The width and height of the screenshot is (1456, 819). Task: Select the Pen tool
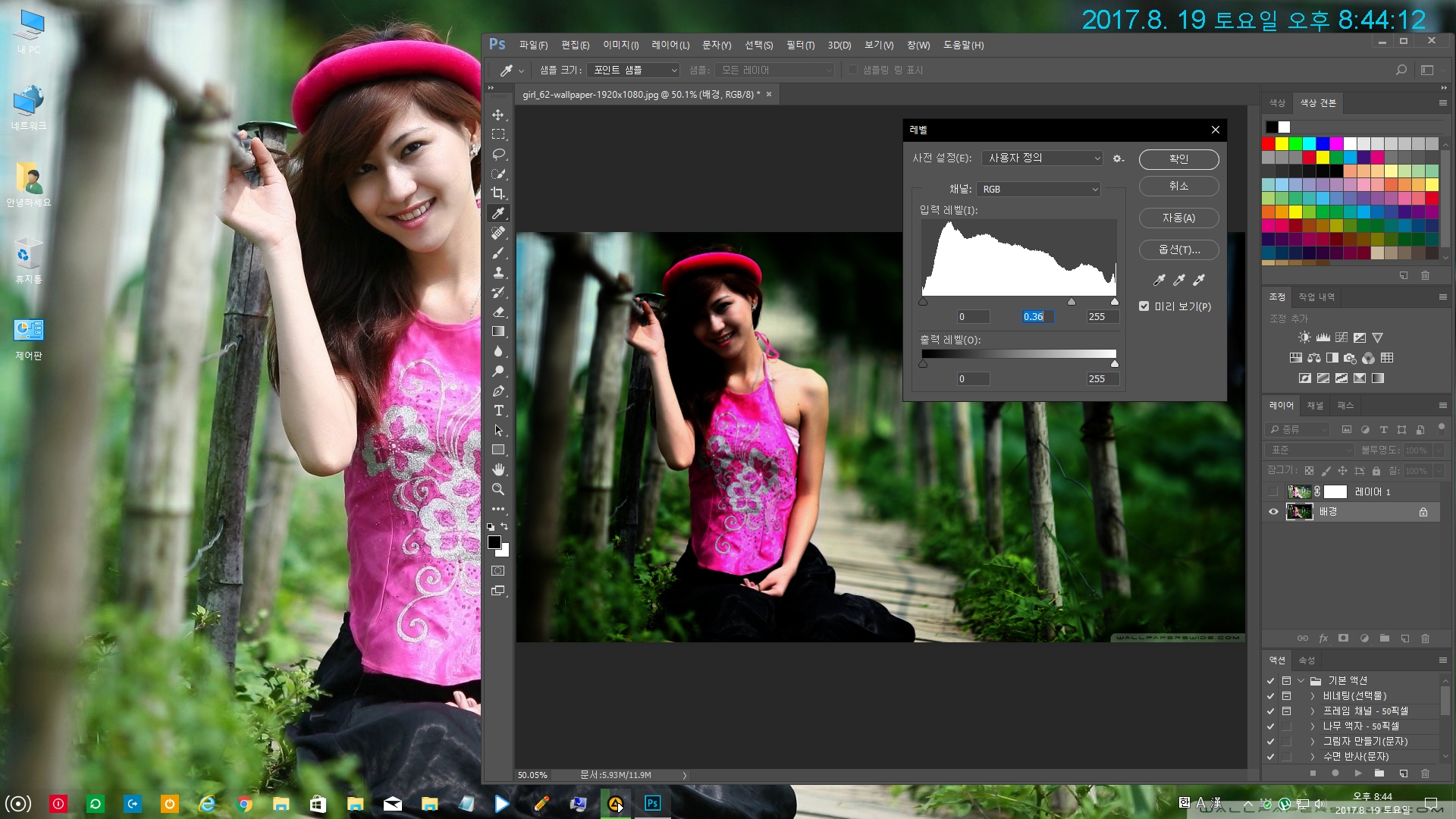click(x=498, y=391)
